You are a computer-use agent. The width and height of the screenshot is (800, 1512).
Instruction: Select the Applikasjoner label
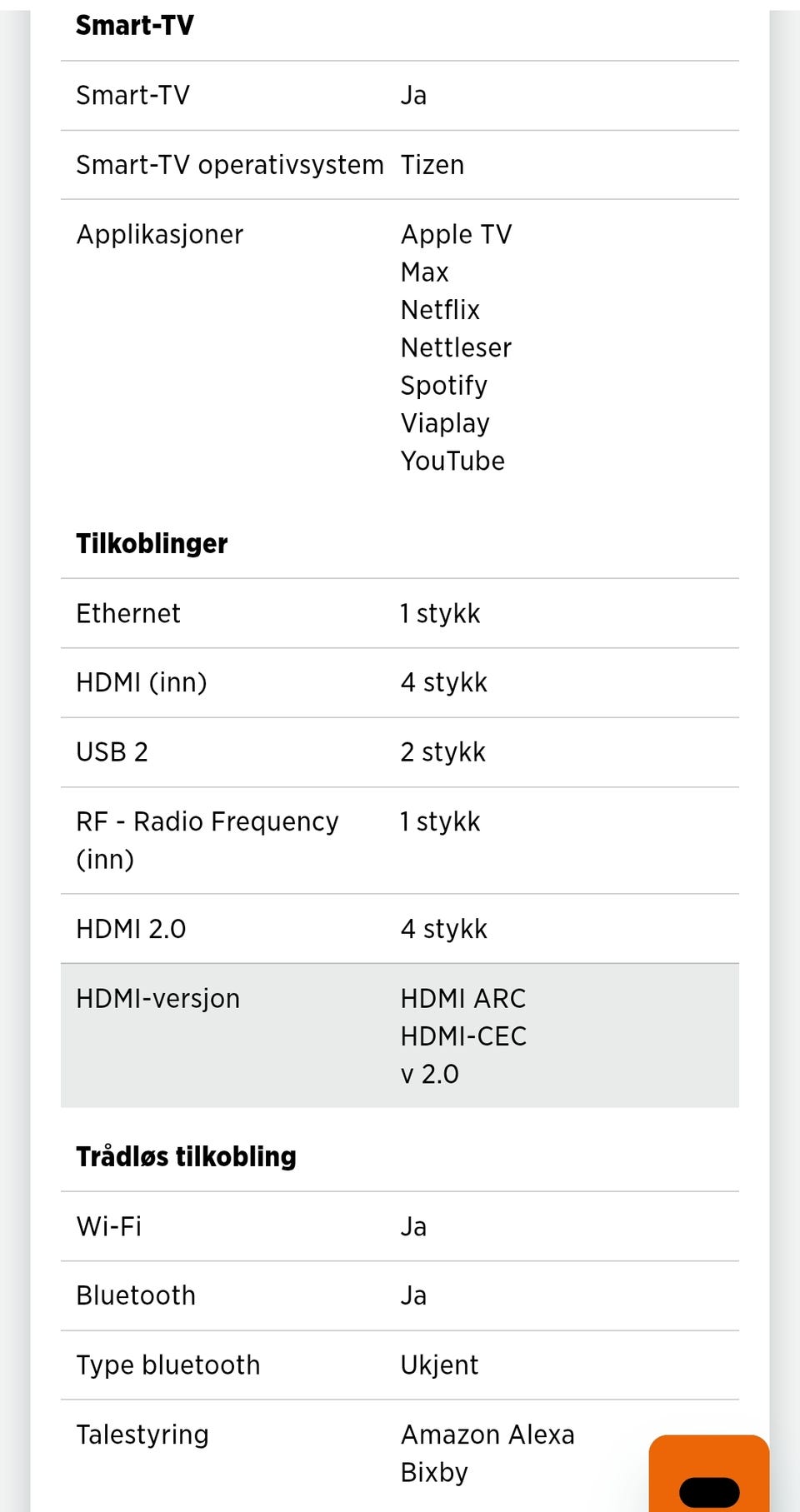point(160,234)
